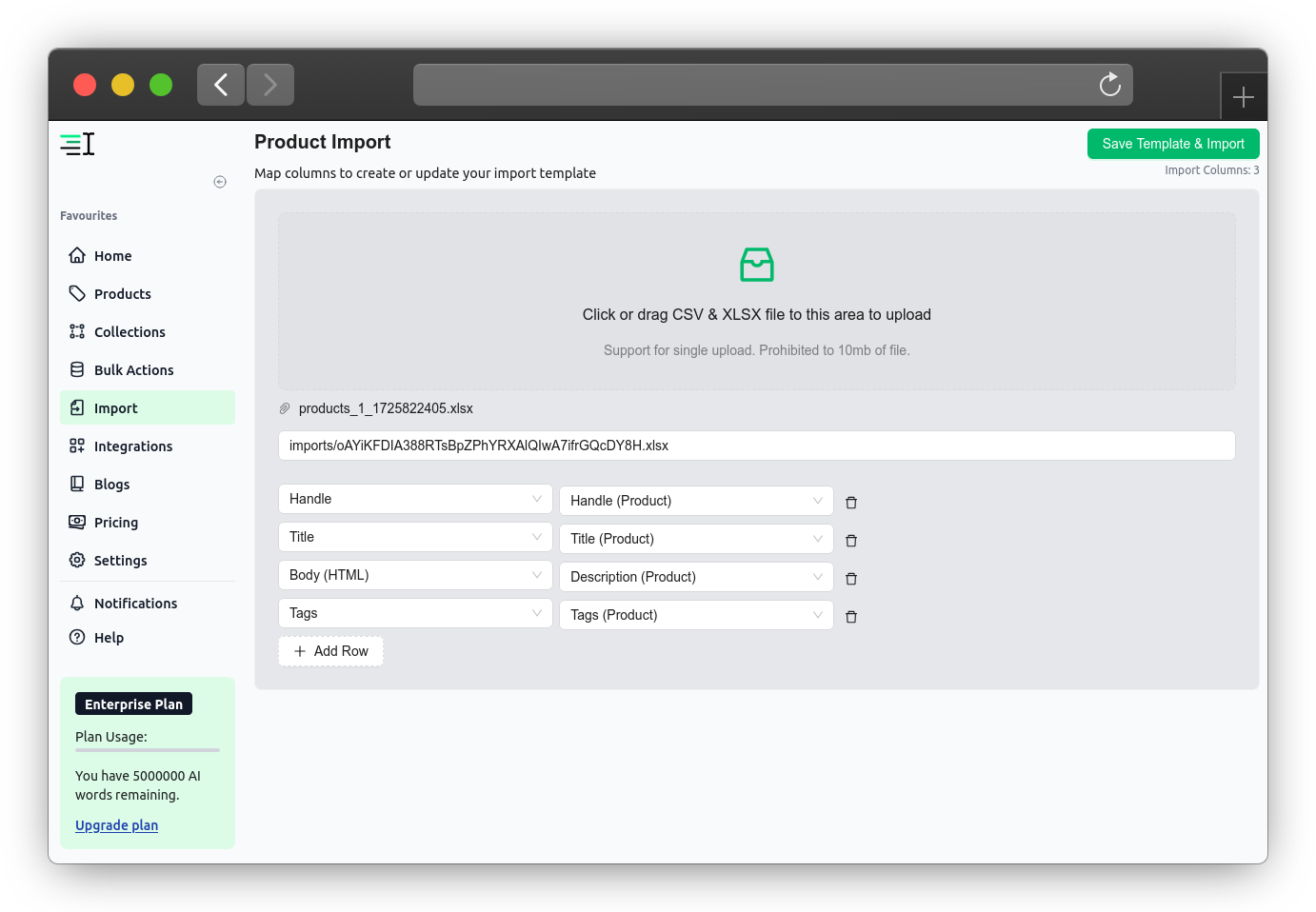Expand the Description (Product) dropdown
The width and height of the screenshot is (1316, 912).
click(696, 577)
